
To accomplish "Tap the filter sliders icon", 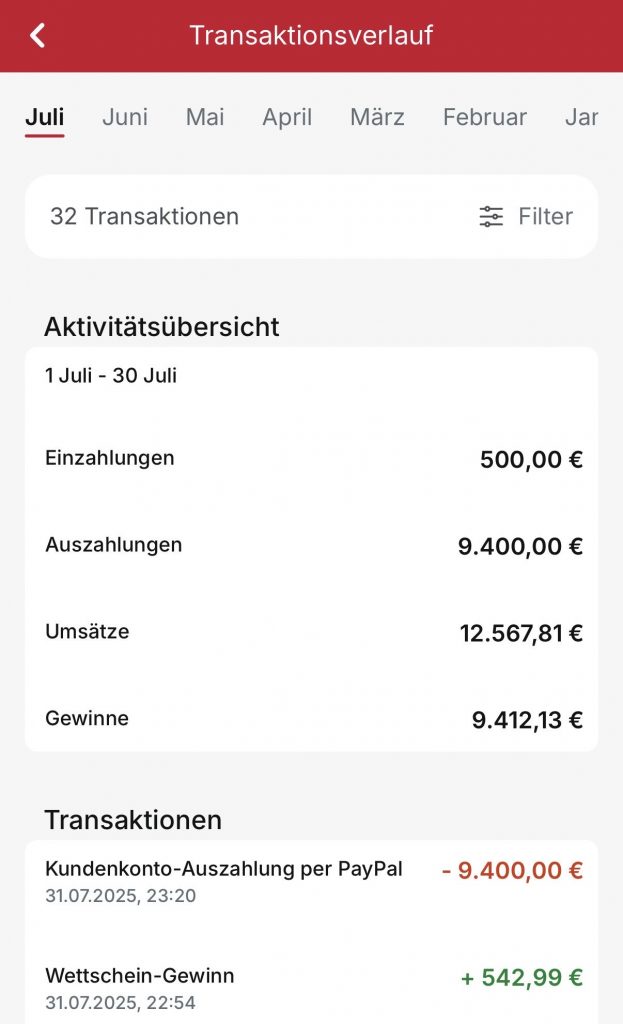I will tap(491, 217).
